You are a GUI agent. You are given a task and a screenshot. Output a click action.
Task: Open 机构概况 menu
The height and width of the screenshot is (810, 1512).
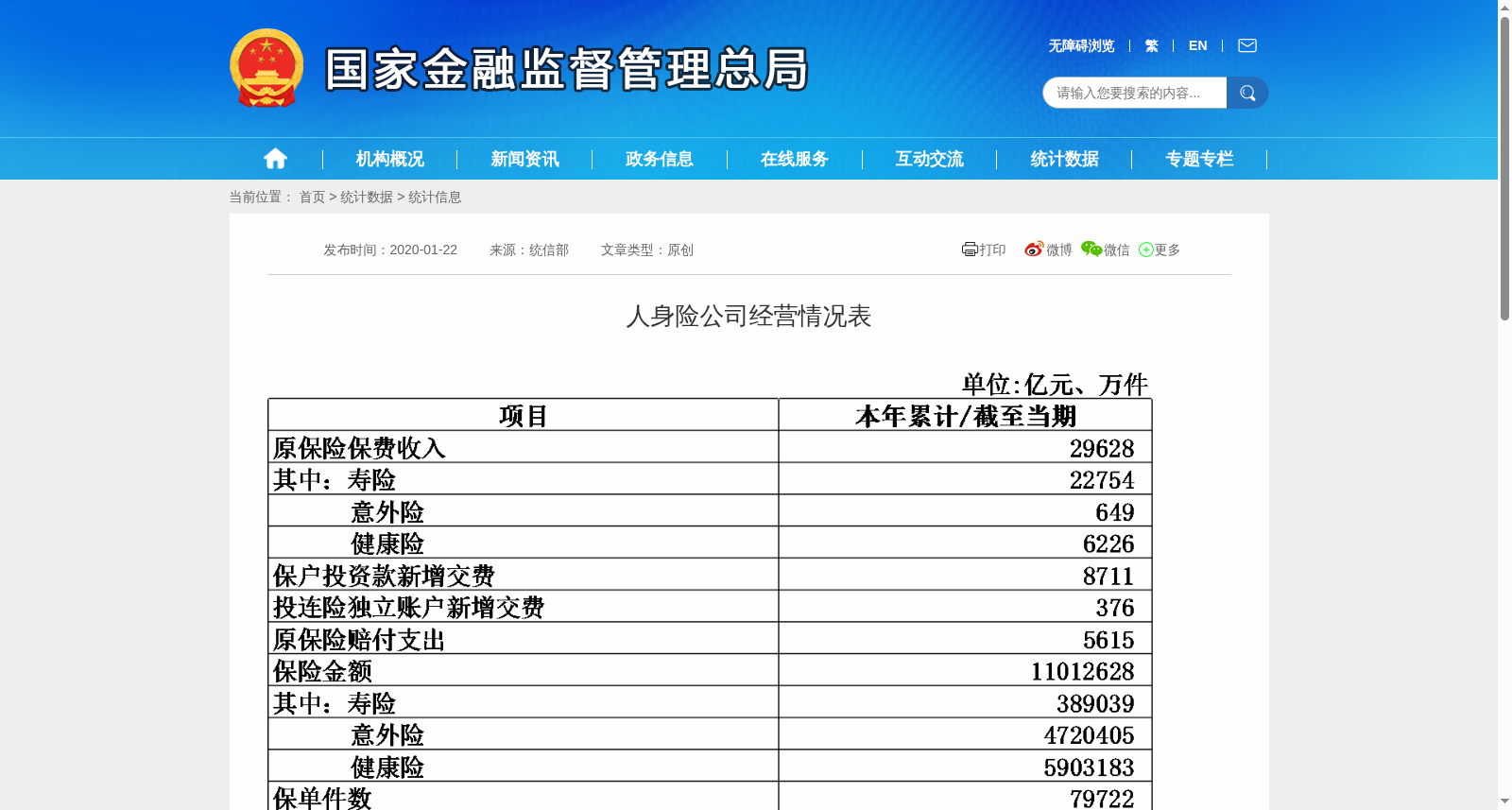(390, 159)
